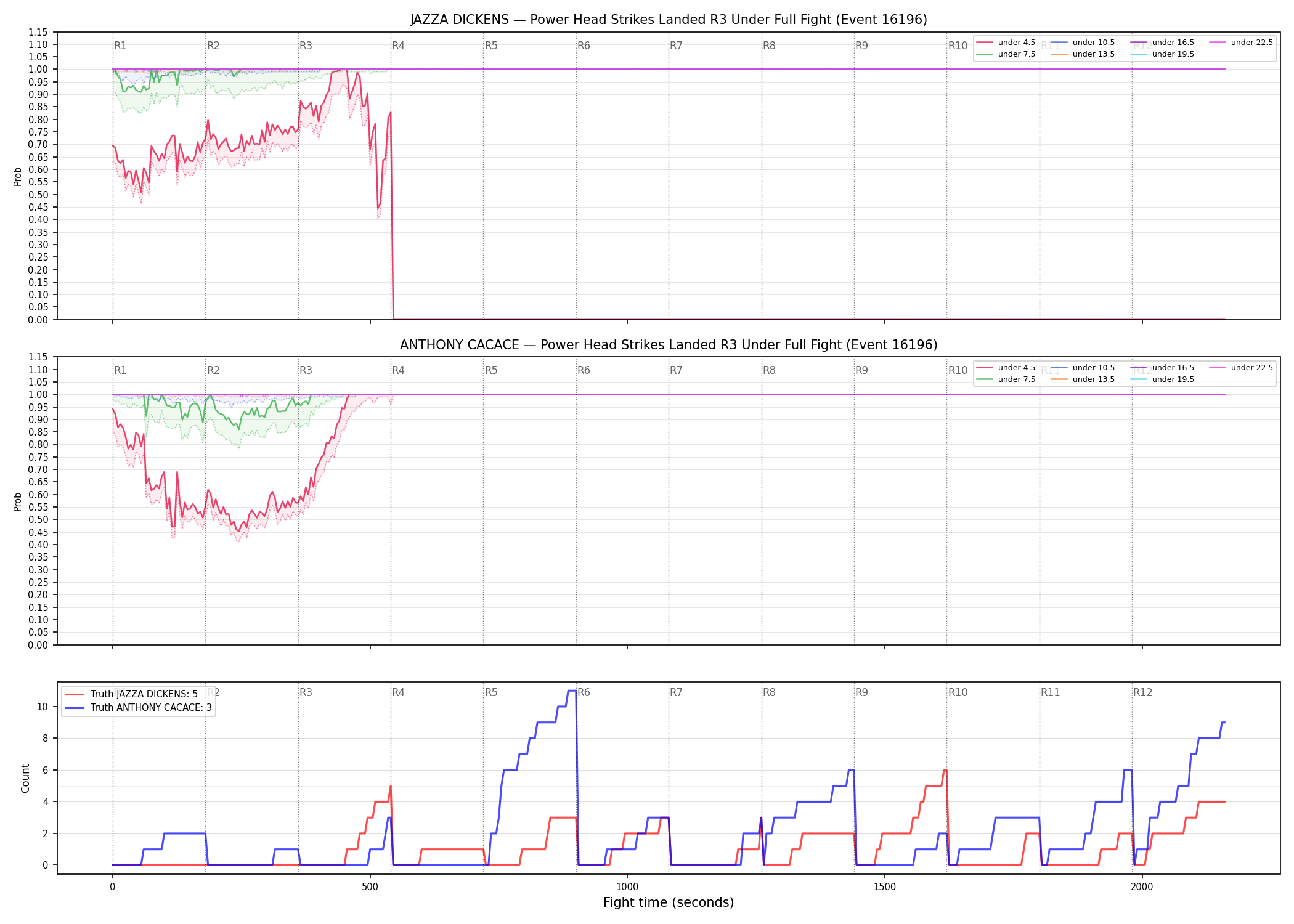Click the 'Fight time (seconds)' axis label
The height and width of the screenshot is (924, 1294).
669,902
